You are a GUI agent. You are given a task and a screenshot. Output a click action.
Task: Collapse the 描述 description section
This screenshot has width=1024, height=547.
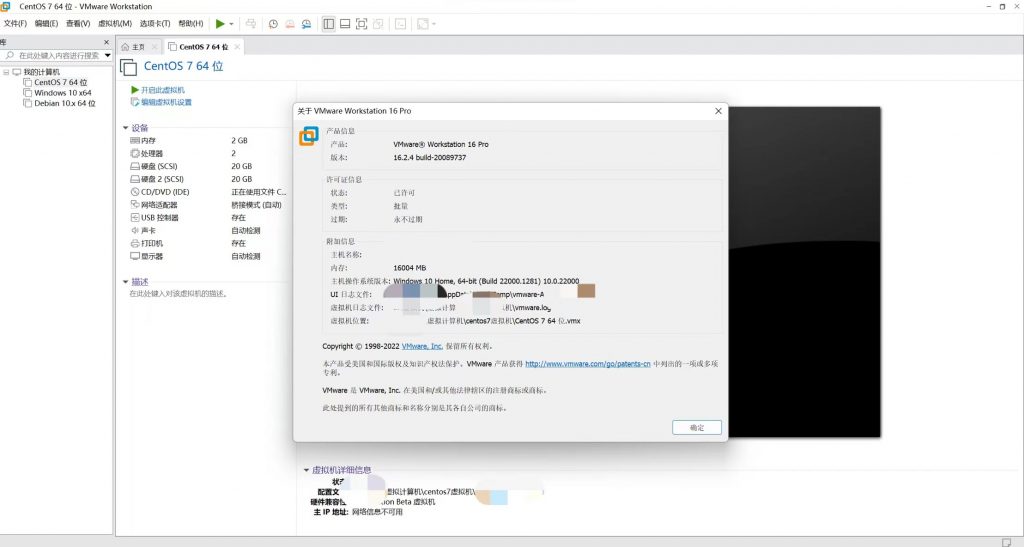click(x=125, y=282)
